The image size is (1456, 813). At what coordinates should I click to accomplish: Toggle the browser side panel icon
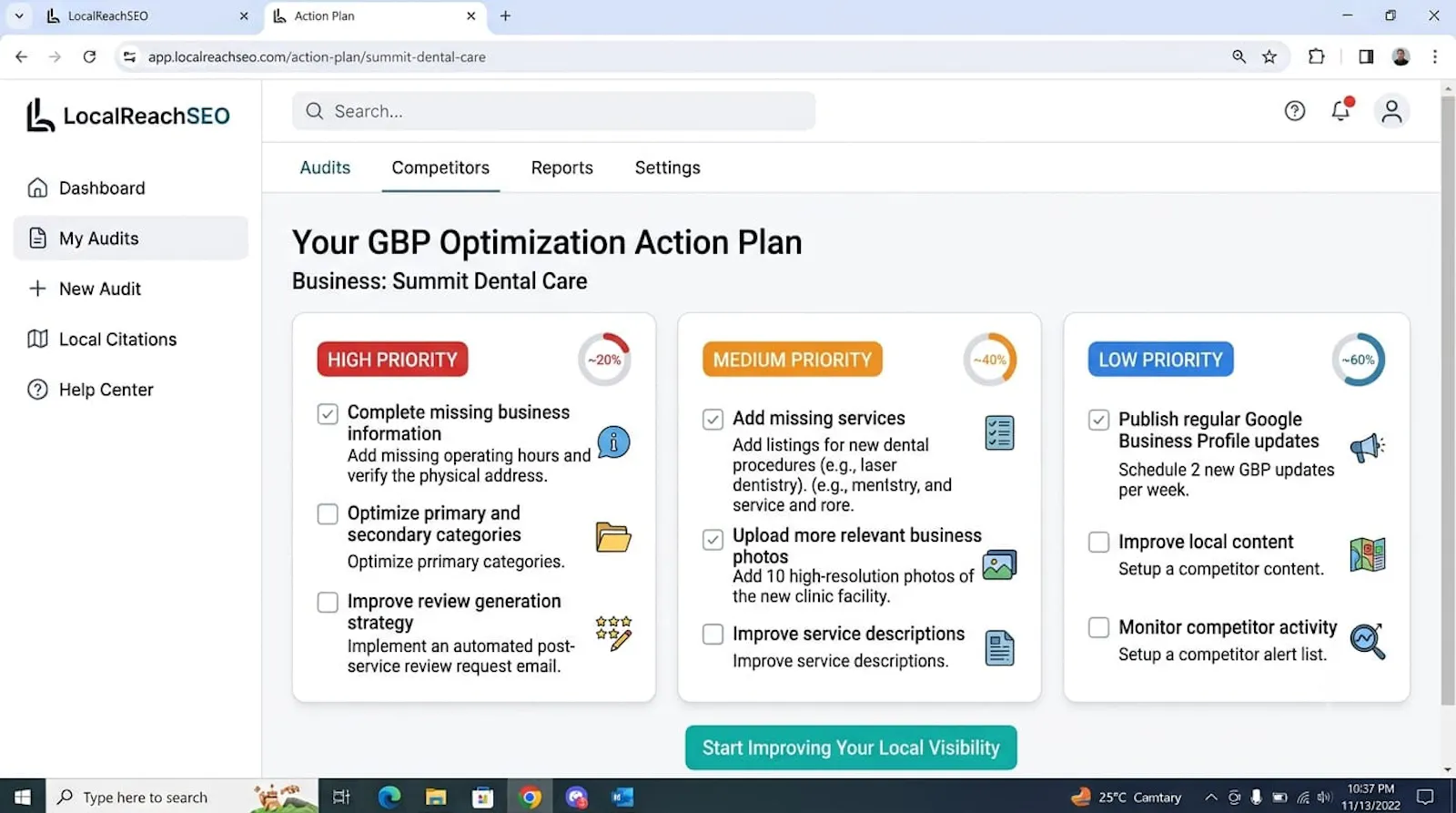tap(1366, 56)
